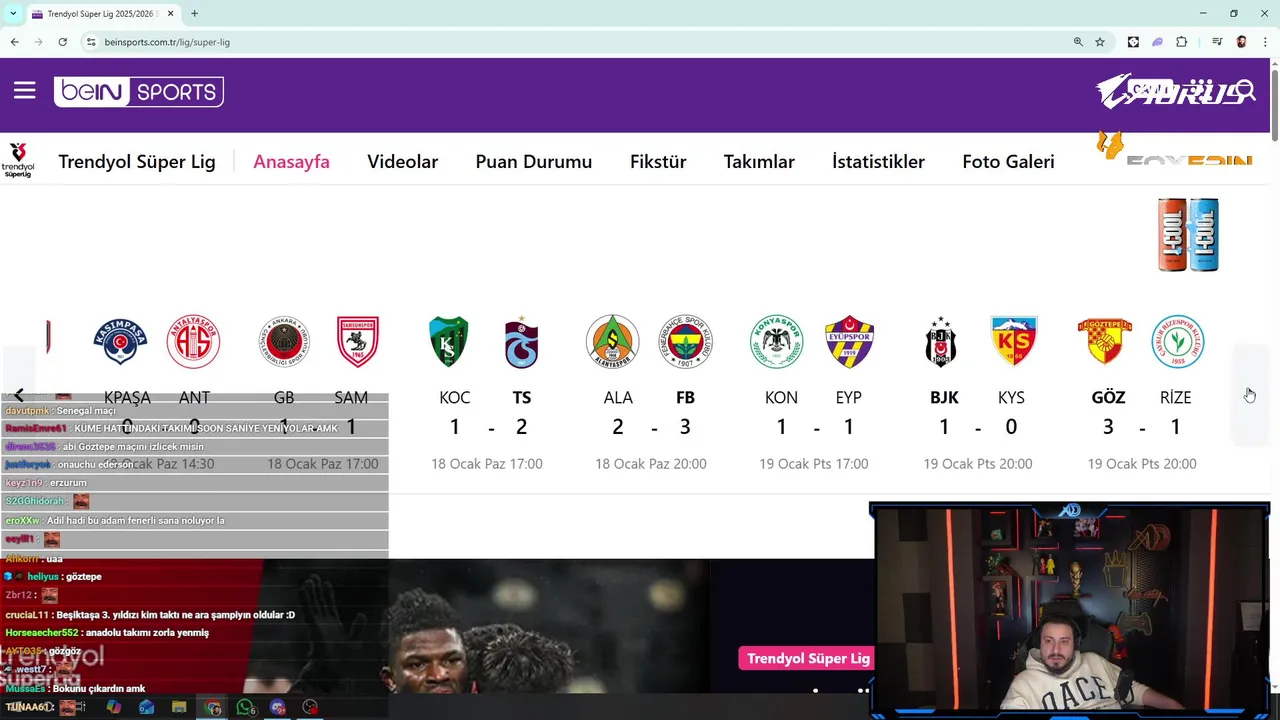Screen dimensions: 1280x720
Task: Open WhatsApp from the taskbar
Action: [246, 707]
